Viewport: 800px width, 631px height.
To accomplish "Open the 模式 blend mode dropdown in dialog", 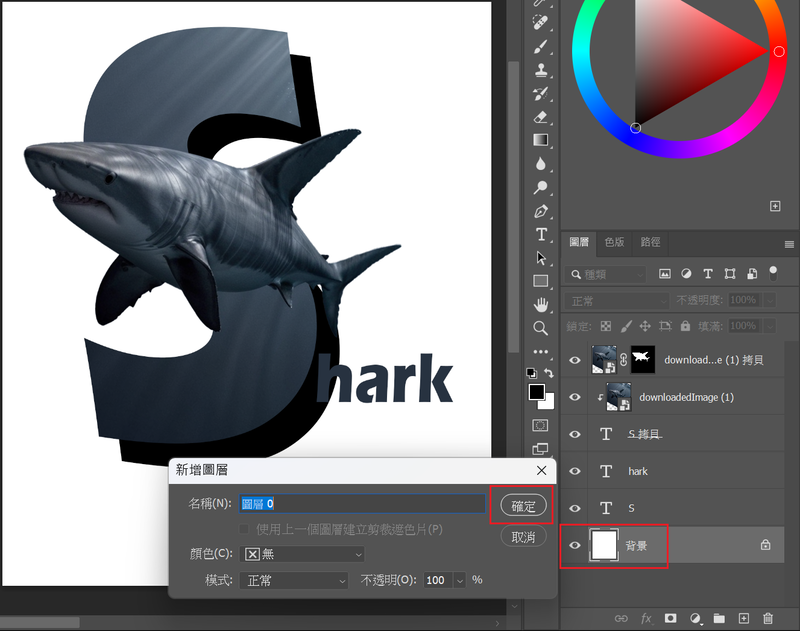I will (x=293, y=580).
